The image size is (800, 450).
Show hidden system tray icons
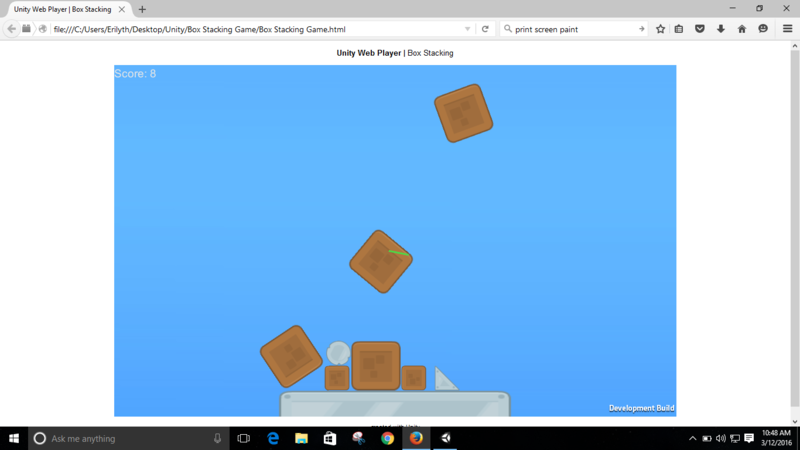pos(693,438)
